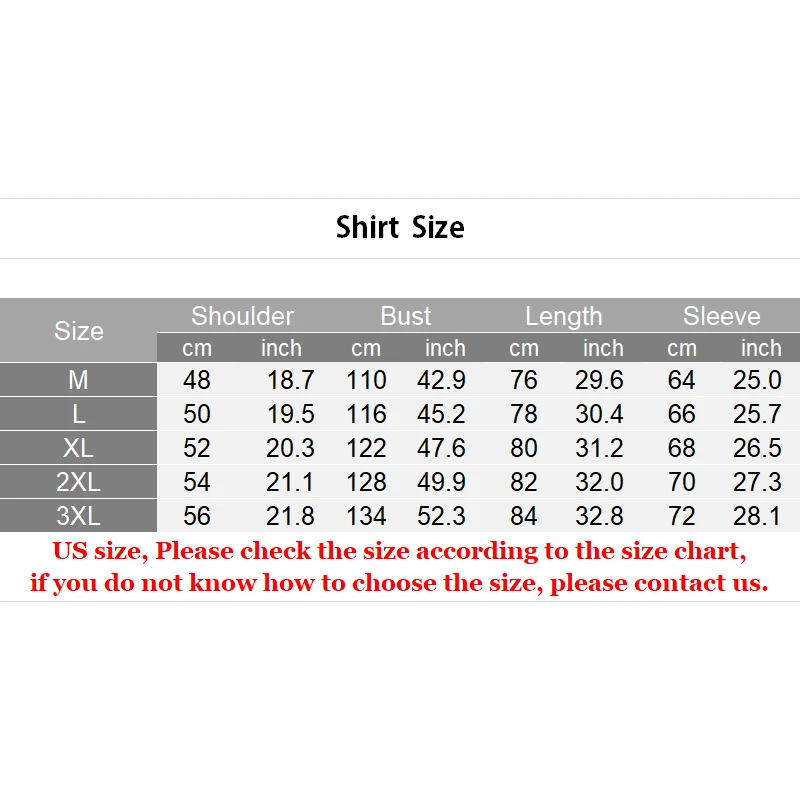Select the Bust column header
This screenshot has width=800, height=800.
tap(405, 316)
